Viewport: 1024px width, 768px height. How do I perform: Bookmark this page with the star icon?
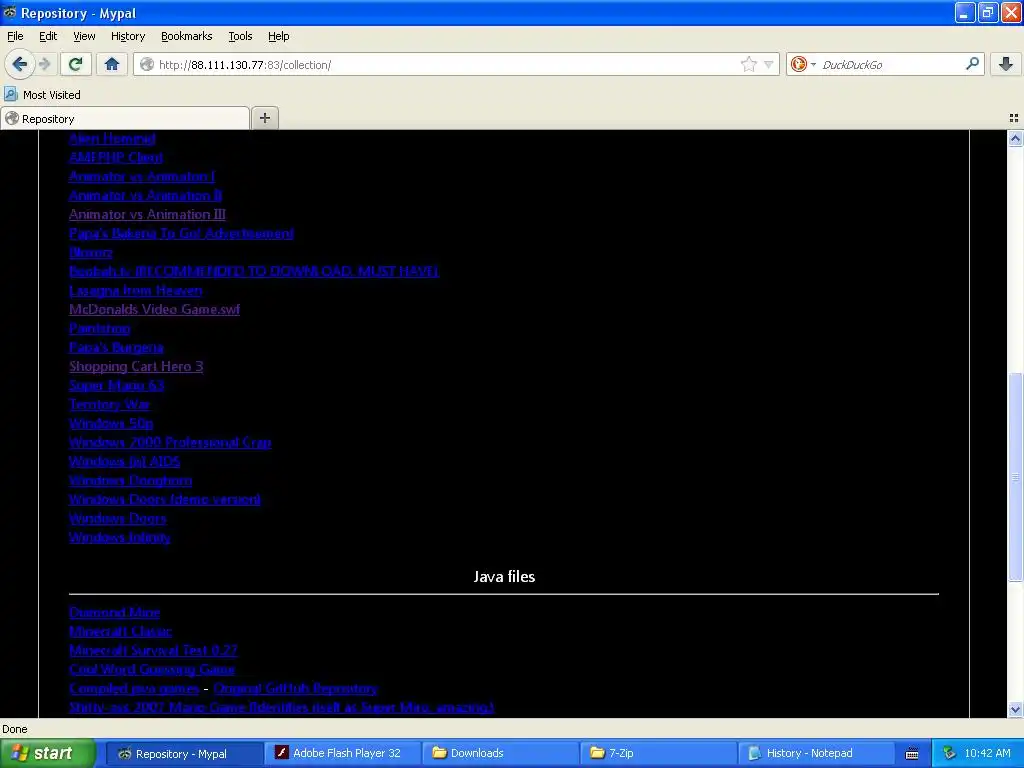748,64
